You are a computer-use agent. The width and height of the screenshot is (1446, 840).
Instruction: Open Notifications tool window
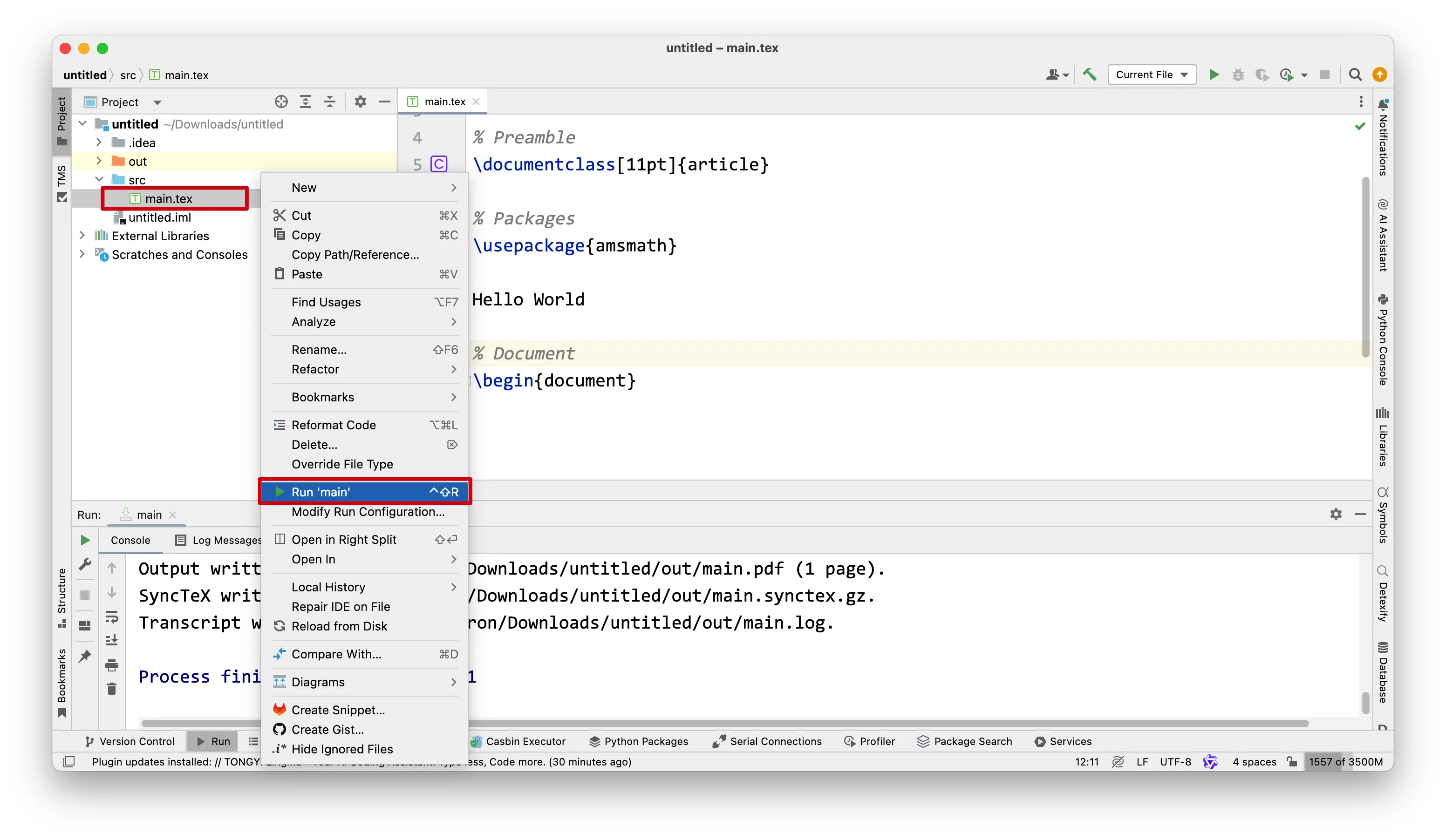[x=1382, y=138]
